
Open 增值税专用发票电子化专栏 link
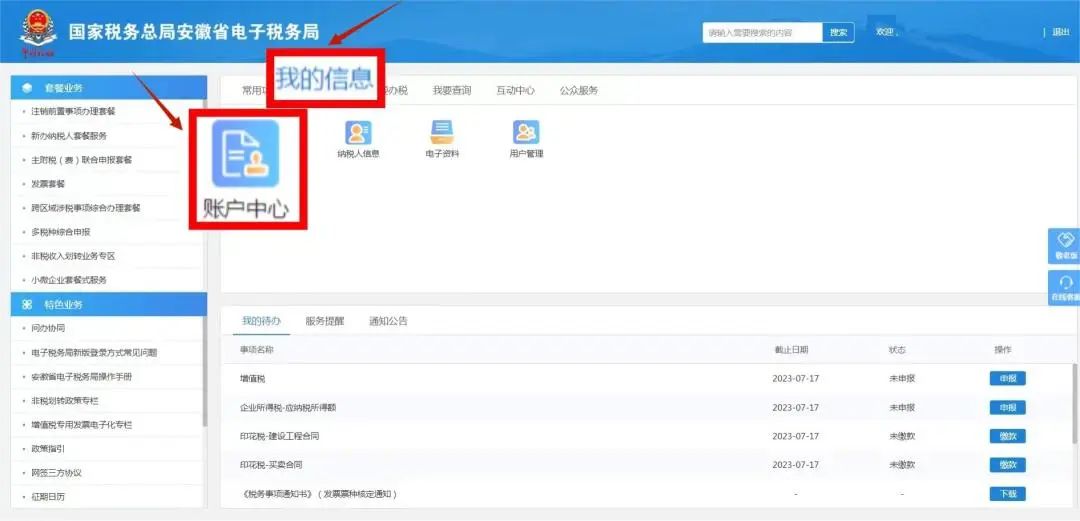(x=81, y=425)
